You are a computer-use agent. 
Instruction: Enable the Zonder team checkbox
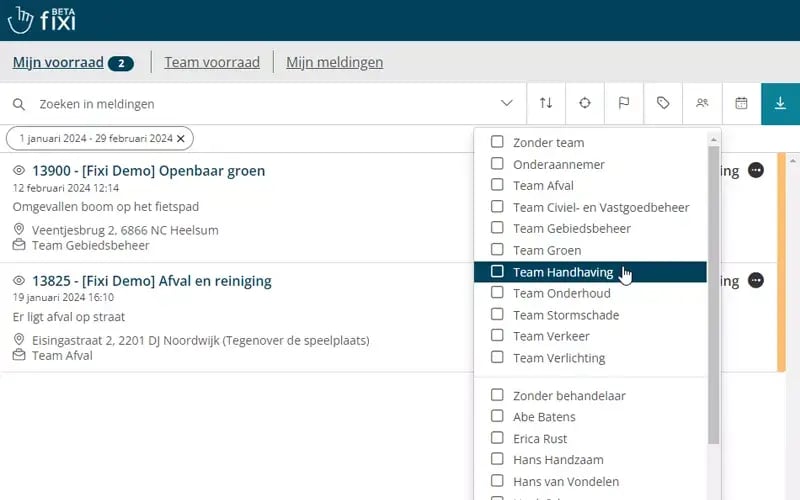[x=497, y=142]
